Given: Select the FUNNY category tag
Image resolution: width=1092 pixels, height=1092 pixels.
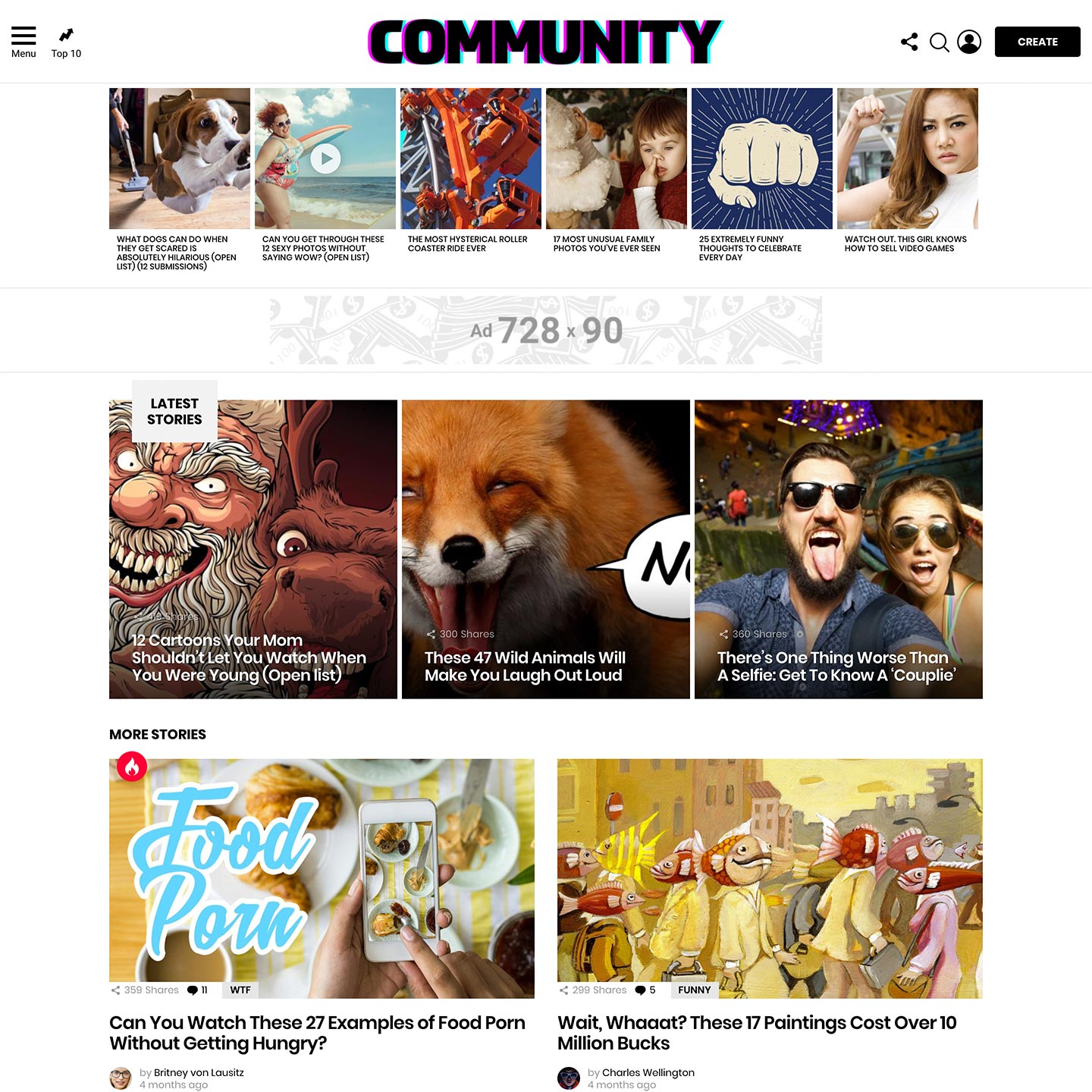Looking at the screenshot, I should pyautogui.click(x=695, y=990).
